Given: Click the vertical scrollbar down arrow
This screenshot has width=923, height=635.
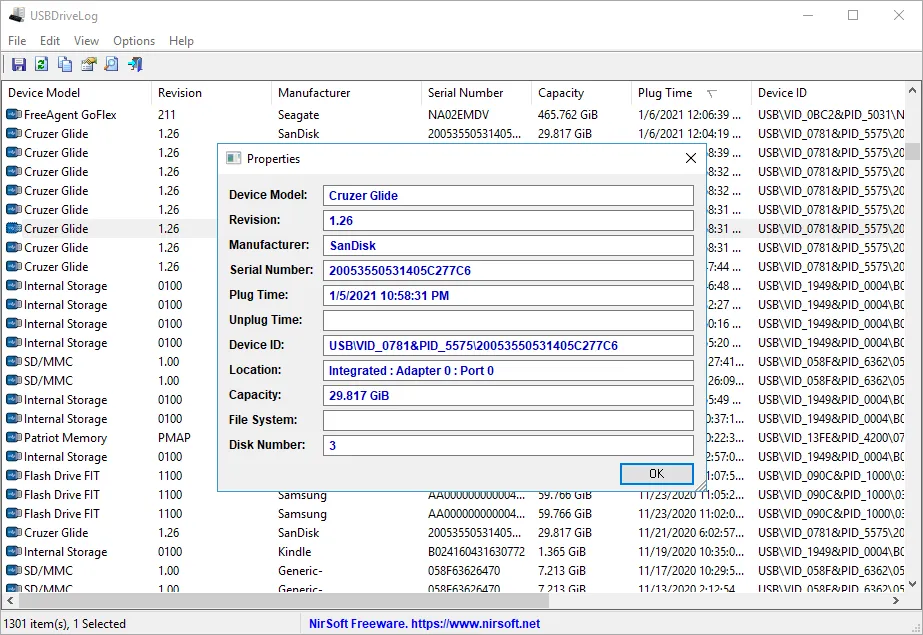Looking at the screenshot, I should (912, 584).
